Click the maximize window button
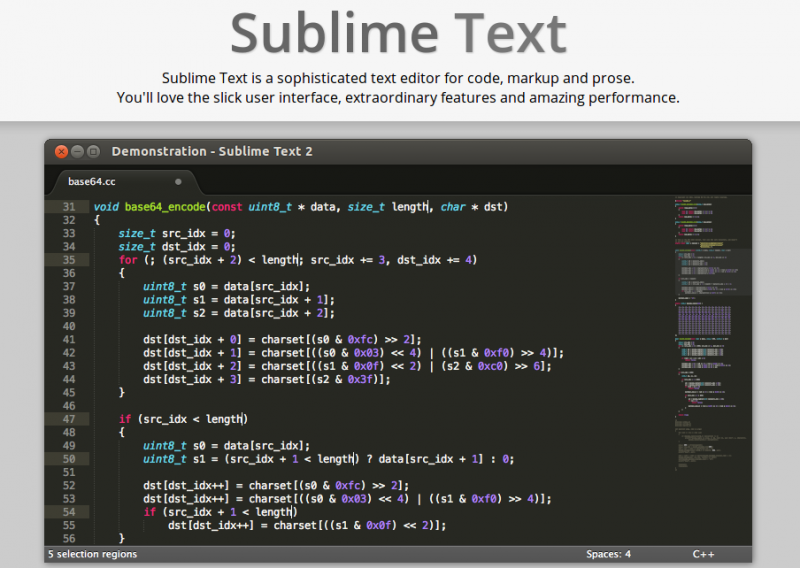800x568 pixels. tap(93, 151)
